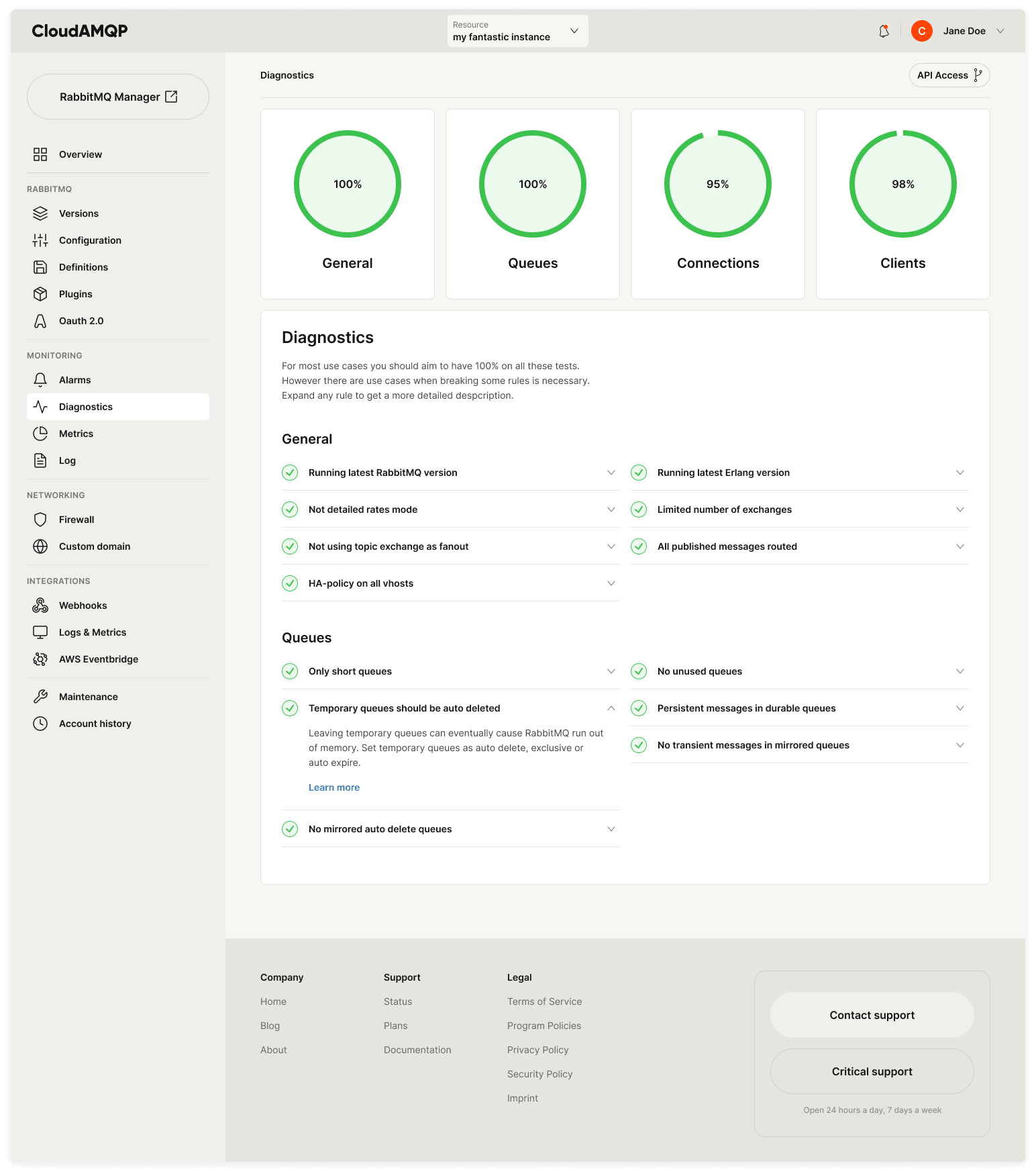Click the AWS Eventbridge icon

[x=40, y=659]
